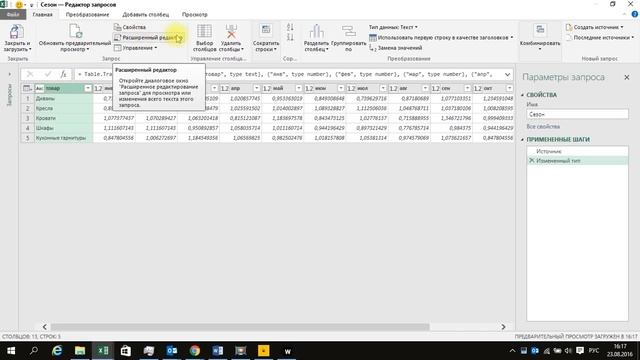Image resolution: width=640 pixels, height=360 pixels.
Task: Open Windows taskbar search
Action: point(34,351)
